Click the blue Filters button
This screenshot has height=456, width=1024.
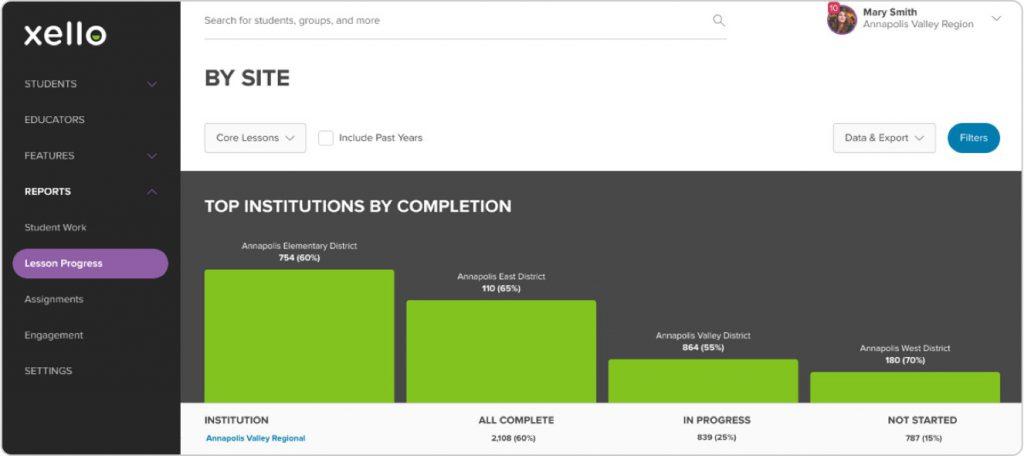click(x=973, y=138)
